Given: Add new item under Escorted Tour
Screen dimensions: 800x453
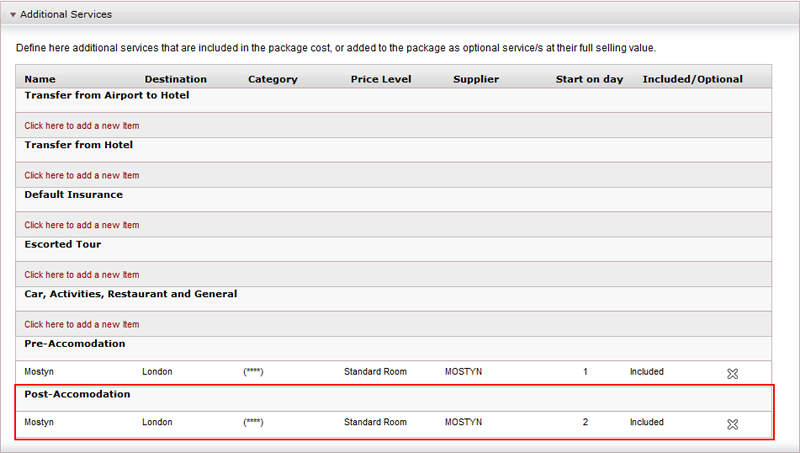Looking at the screenshot, I should 82,274.
